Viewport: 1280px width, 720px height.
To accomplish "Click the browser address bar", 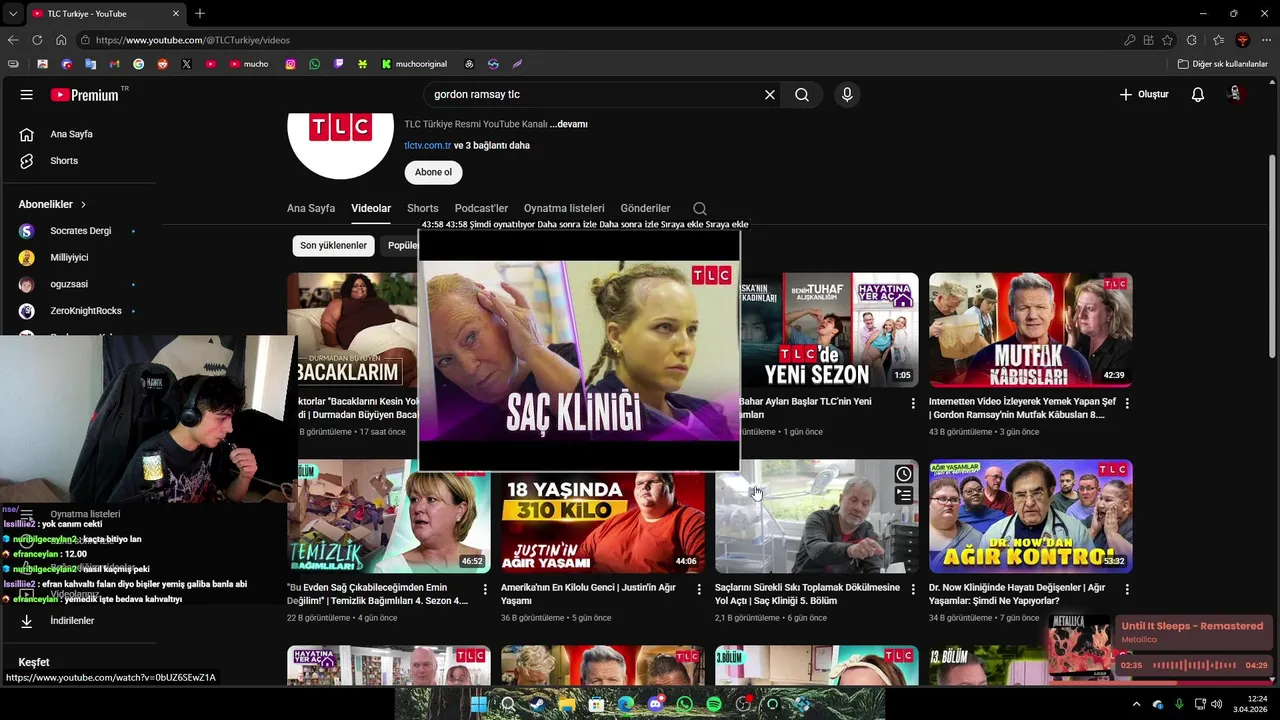I will click(x=600, y=40).
